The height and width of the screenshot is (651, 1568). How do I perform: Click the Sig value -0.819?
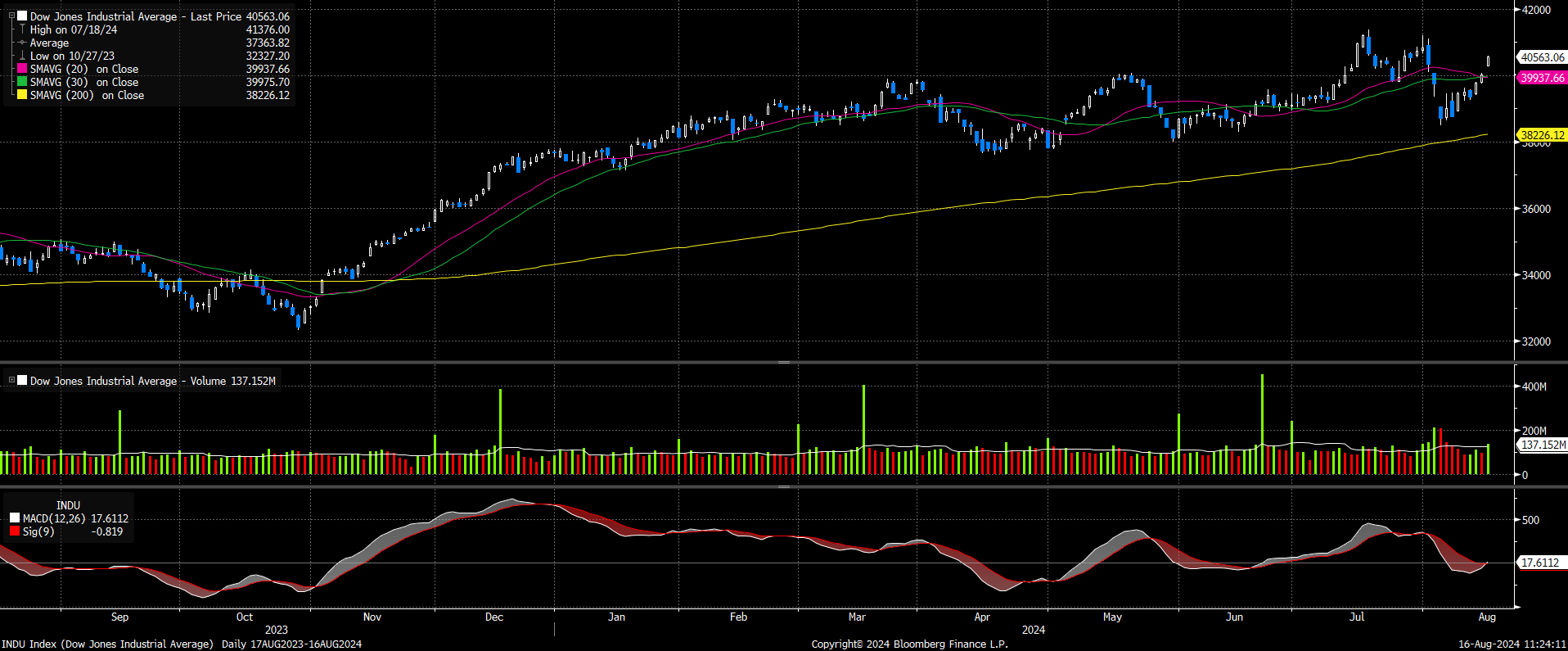[x=107, y=531]
